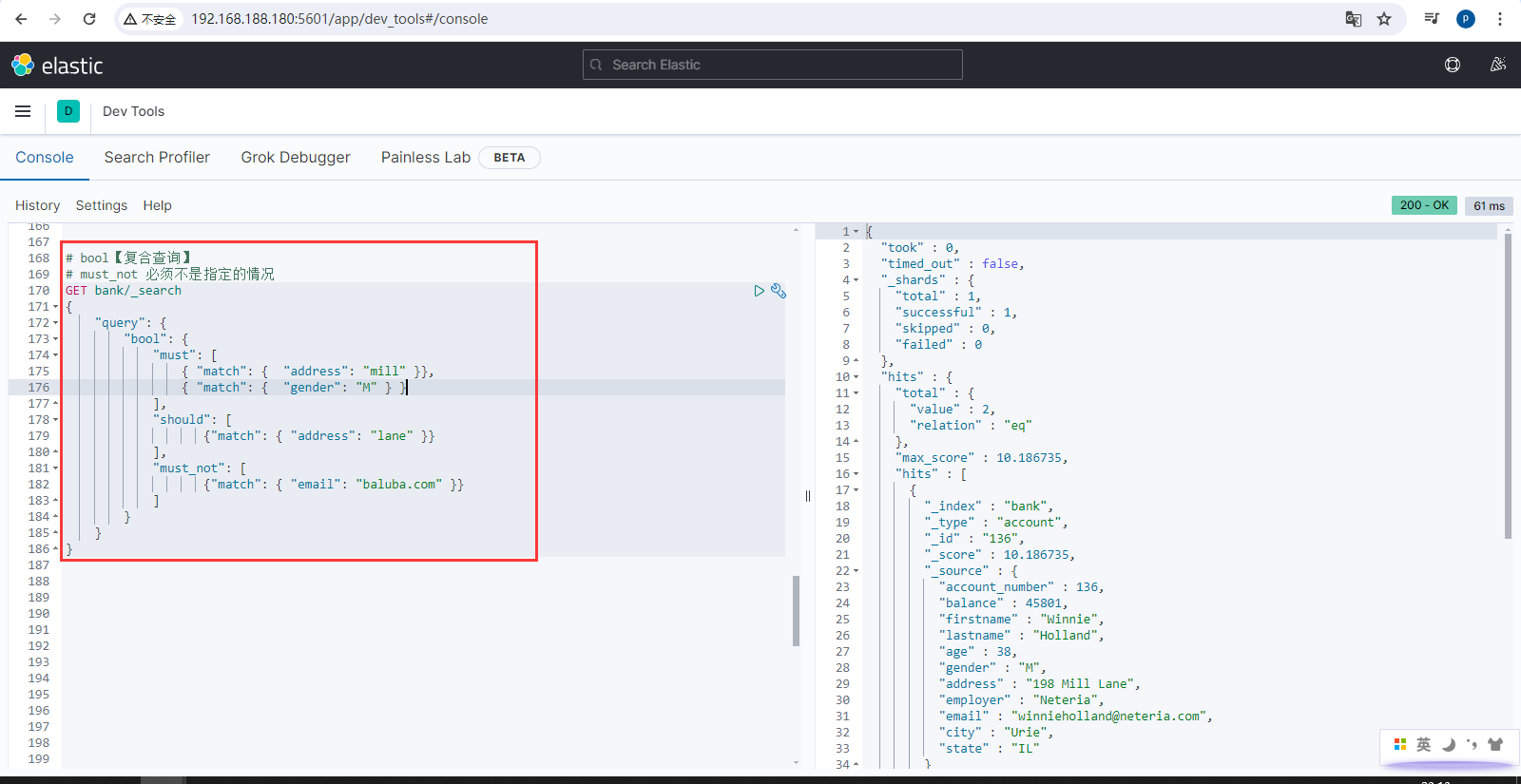This screenshot has height=784, width=1521.
Task: Reload the page with refresh icon
Action: pyautogui.click(x=89, y=19)
